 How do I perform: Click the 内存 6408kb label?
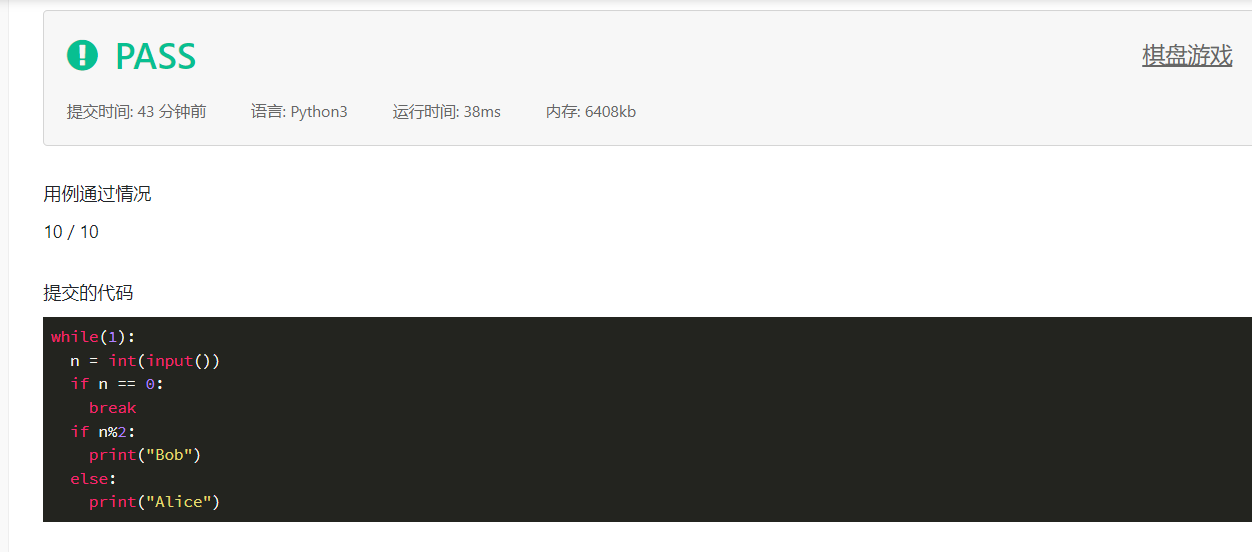(x=591, y=112)
